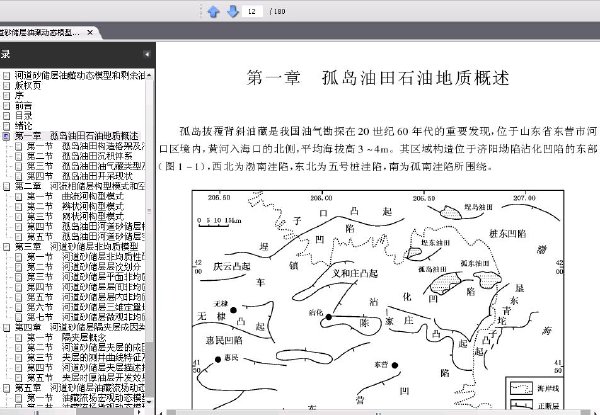Close the open document tab
The image size is (600, 415).
pyautogui.click(x=90, y=33)
